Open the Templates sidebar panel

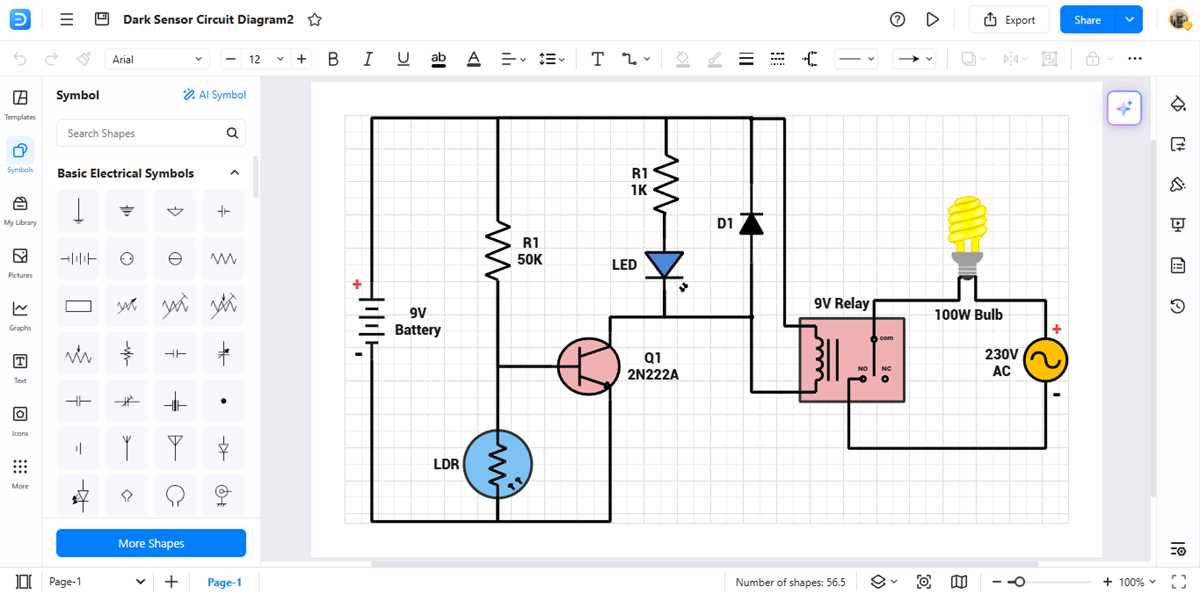(x=20, y=104)
